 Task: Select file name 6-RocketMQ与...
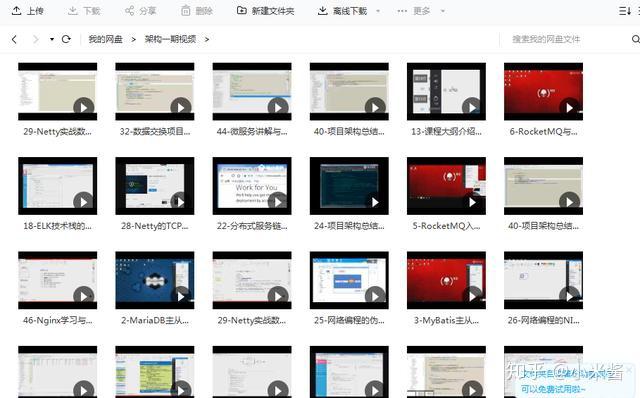[x=543, y=131]
